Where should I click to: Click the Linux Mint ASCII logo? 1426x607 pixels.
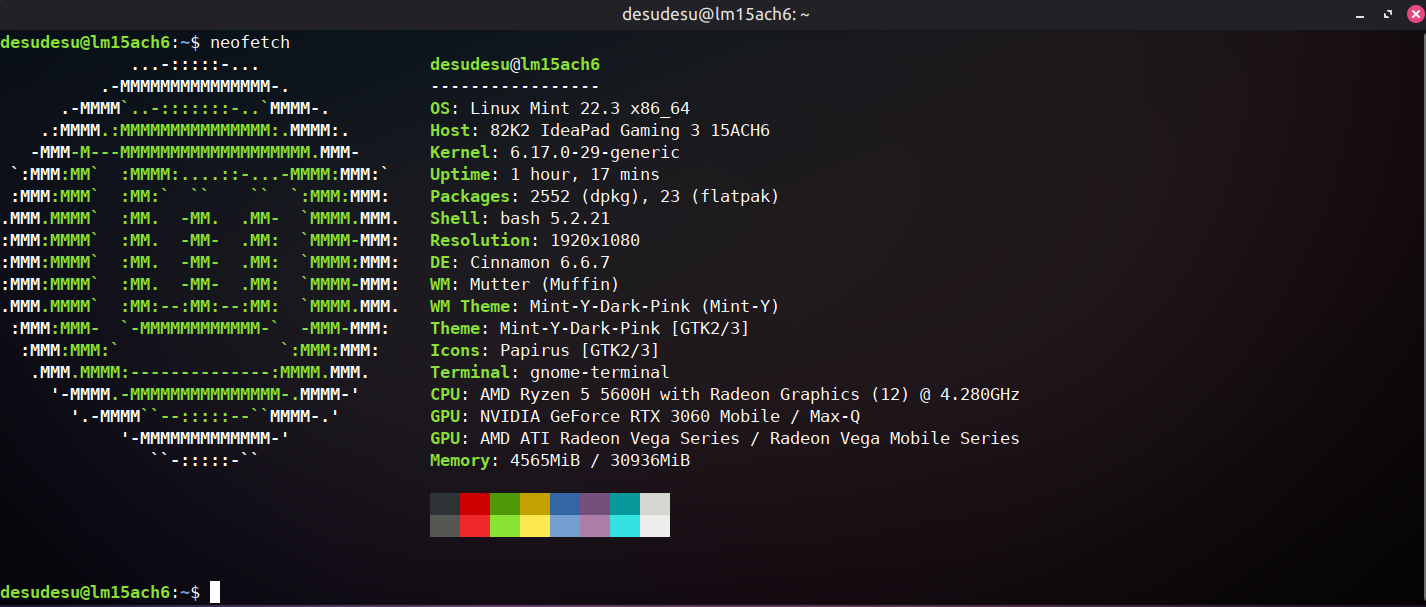[x=200, y=262]
